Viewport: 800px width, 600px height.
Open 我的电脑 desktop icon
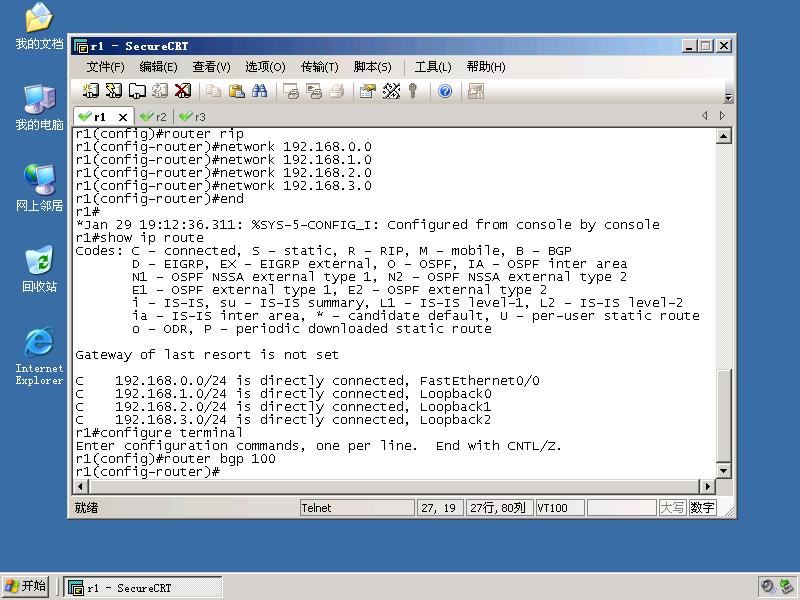[x=39, y=107]
